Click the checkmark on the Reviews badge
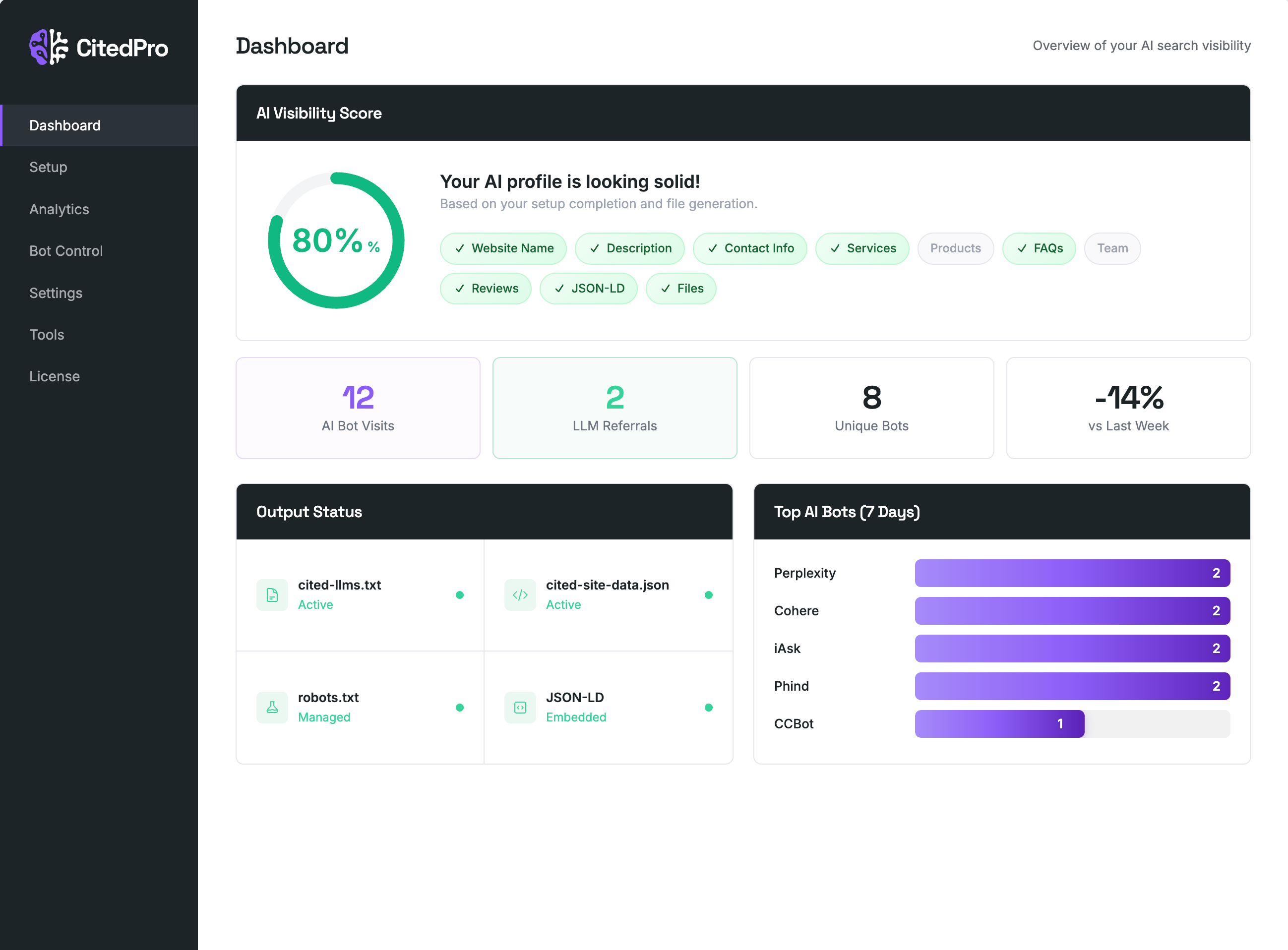This screenshot has width=1288, height=950. click(460, 288)
